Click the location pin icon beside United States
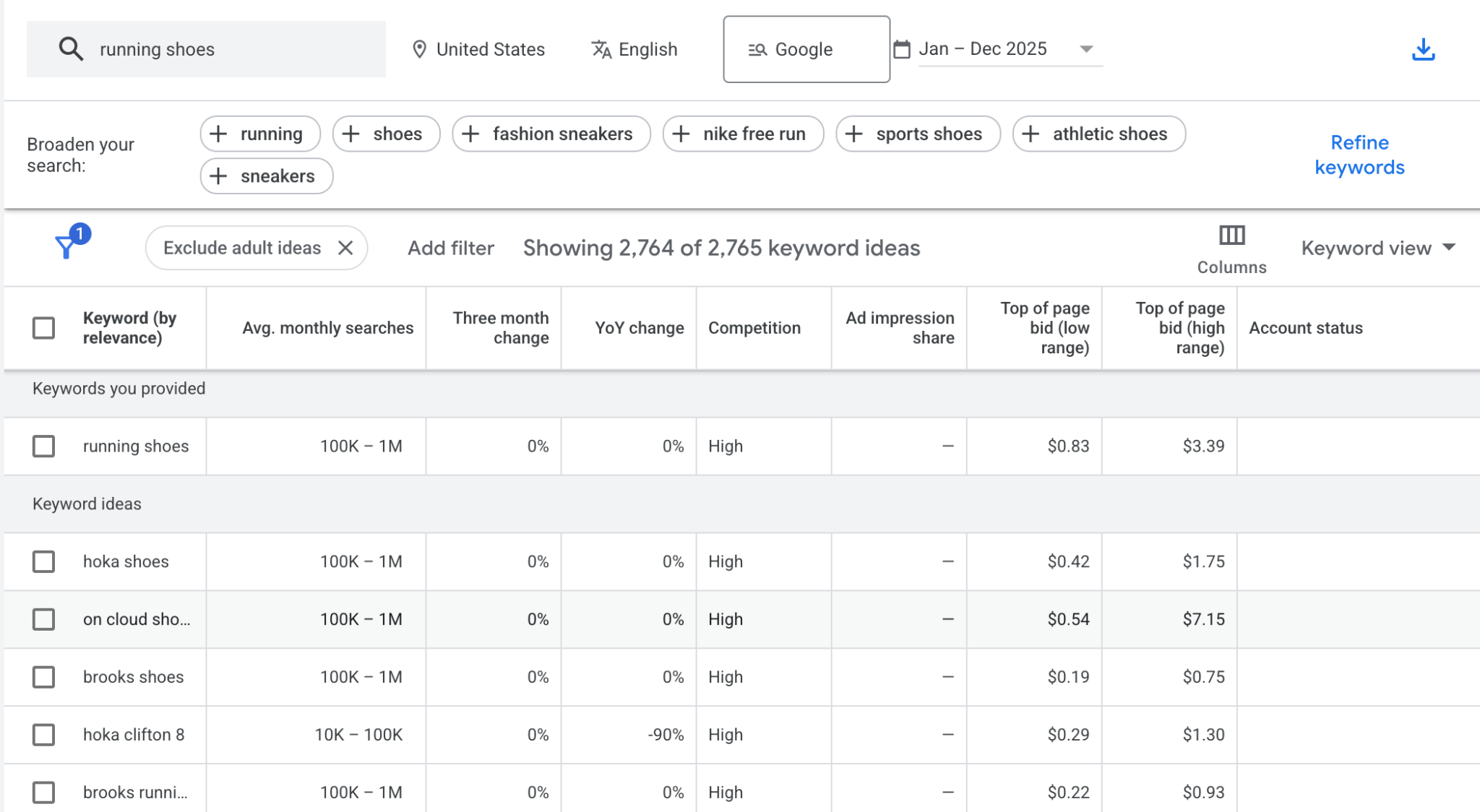 coord(420,49)
